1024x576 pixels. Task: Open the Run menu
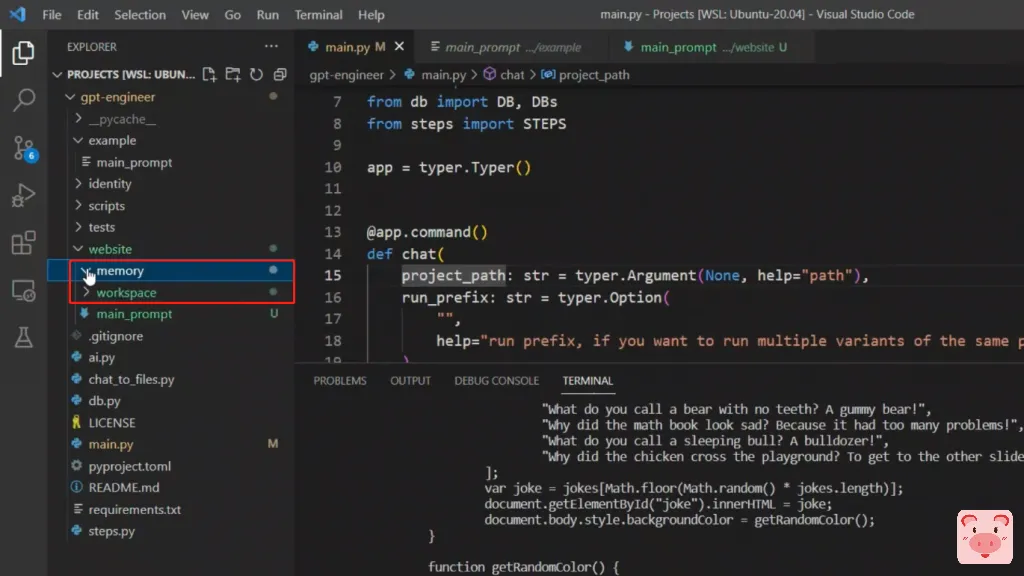[267, 14]
